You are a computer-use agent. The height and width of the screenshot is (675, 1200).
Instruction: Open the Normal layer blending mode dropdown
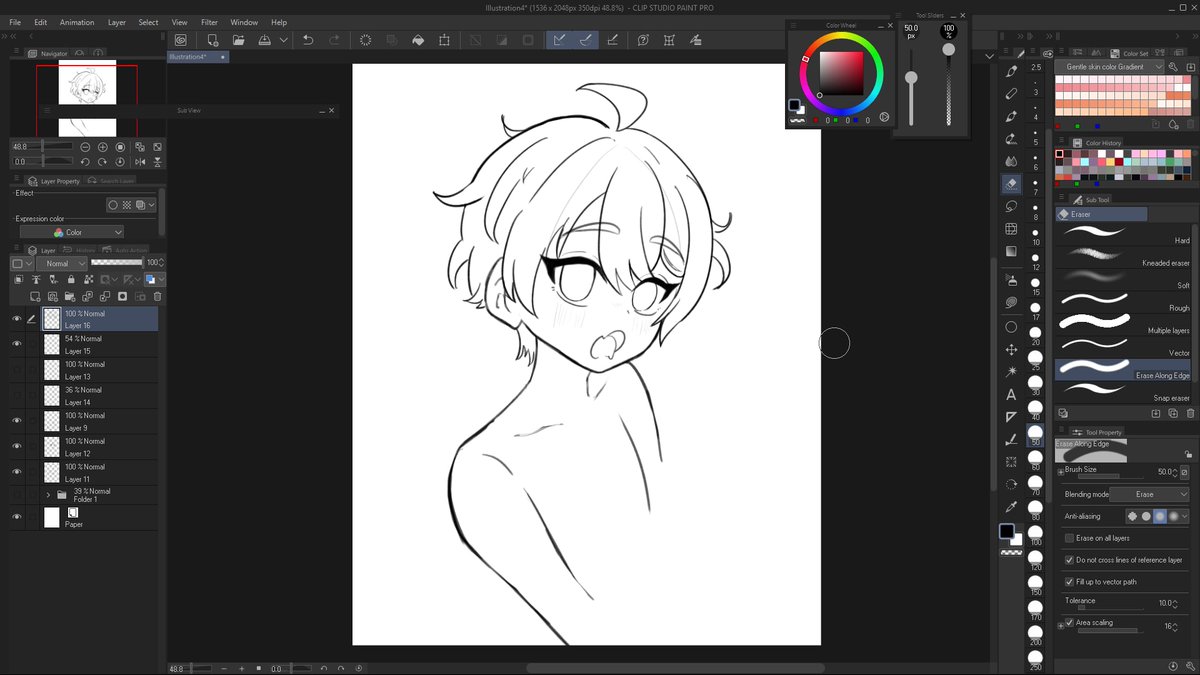point(63,264)
